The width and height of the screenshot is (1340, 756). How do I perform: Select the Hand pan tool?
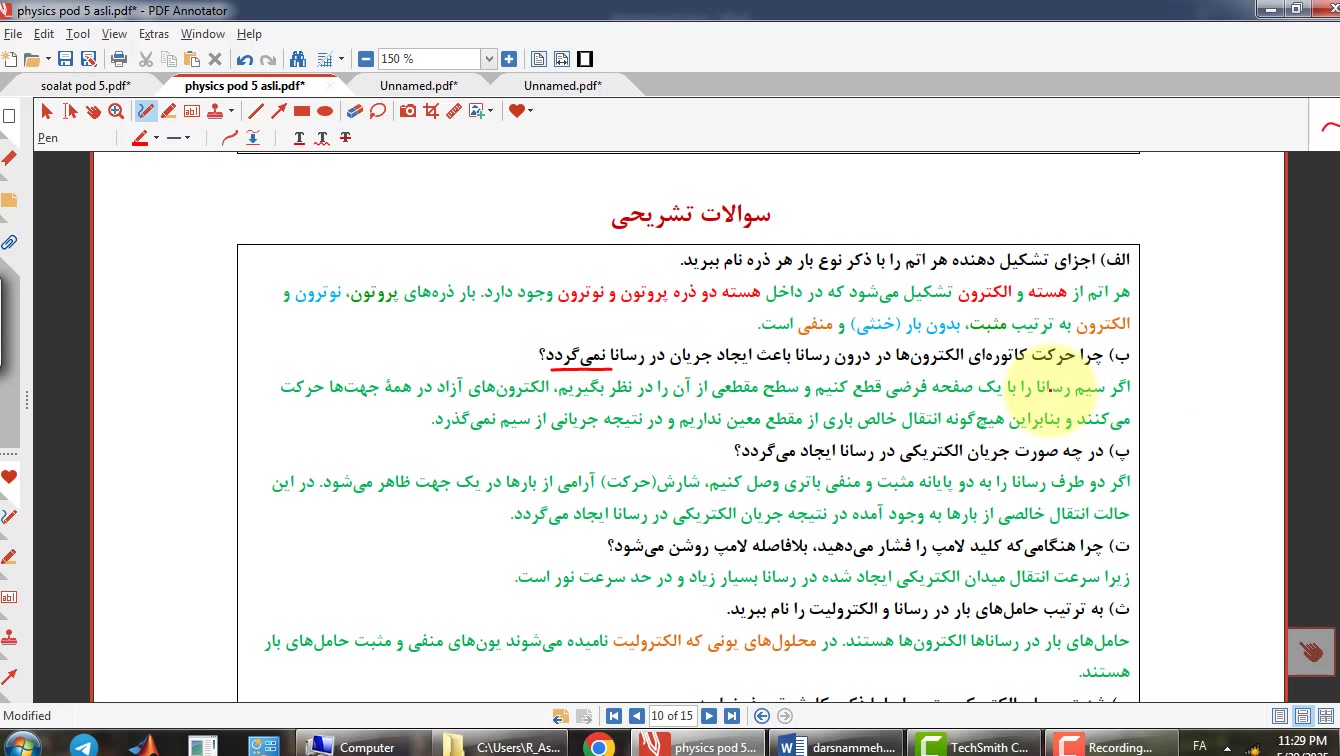click(x=93, y=111)
